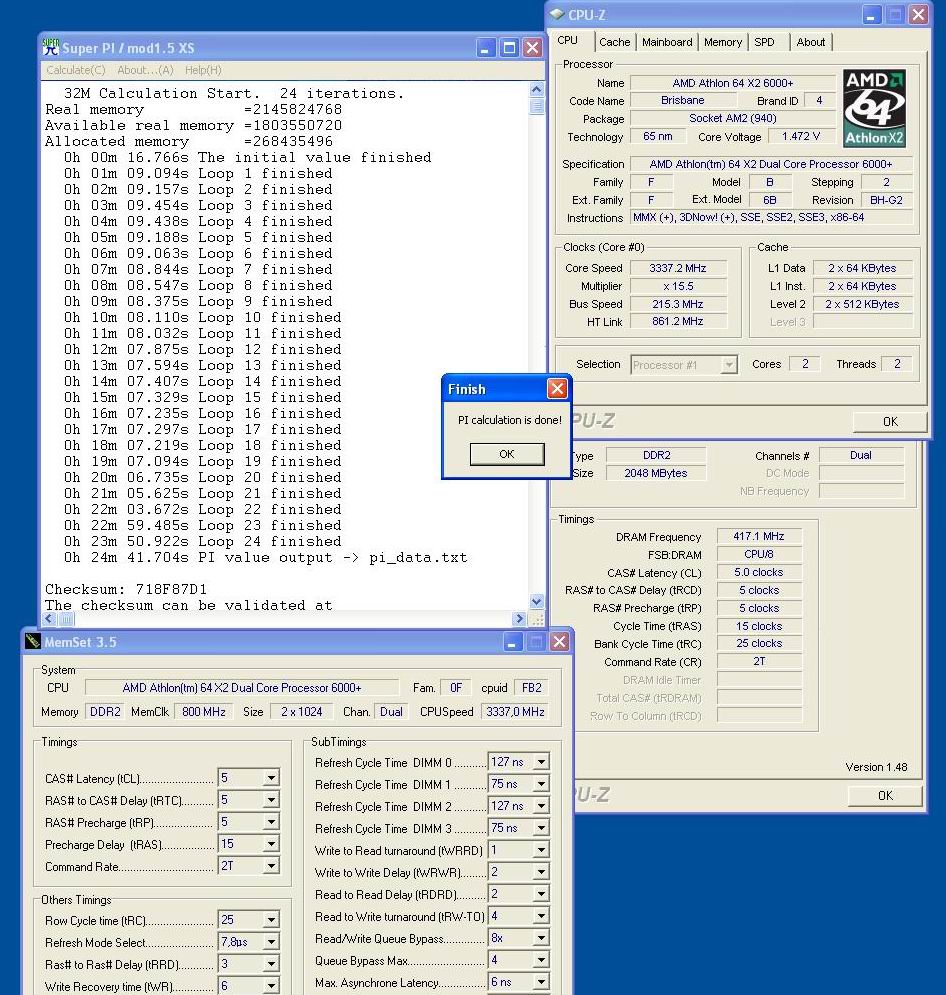Click the CPU-Z title bar icon
Image resolution: width=946 pixels, height=995 pixels.
coord(558,15)
